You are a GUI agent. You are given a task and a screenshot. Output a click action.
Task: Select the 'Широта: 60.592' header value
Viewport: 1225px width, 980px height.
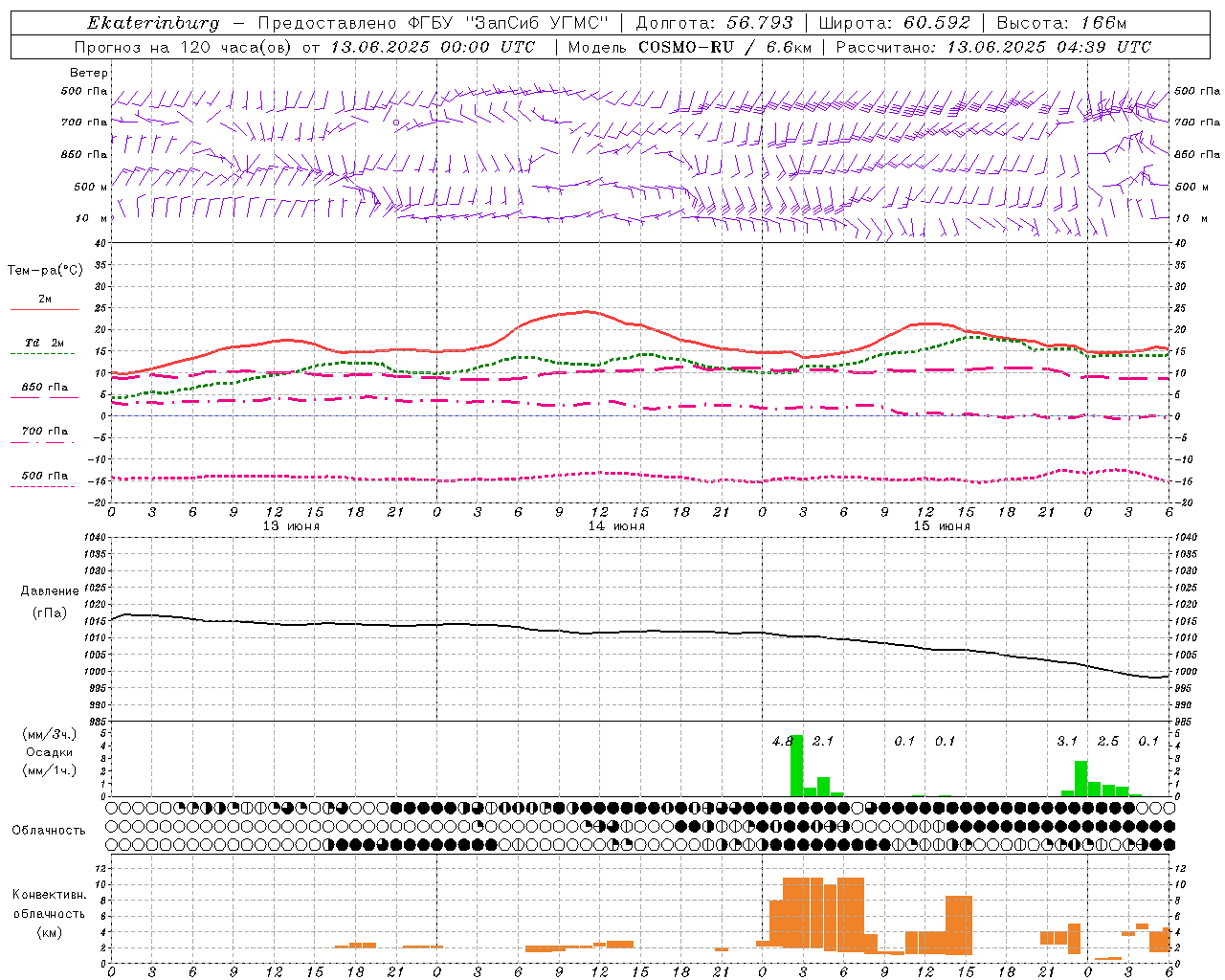(894, 23)
